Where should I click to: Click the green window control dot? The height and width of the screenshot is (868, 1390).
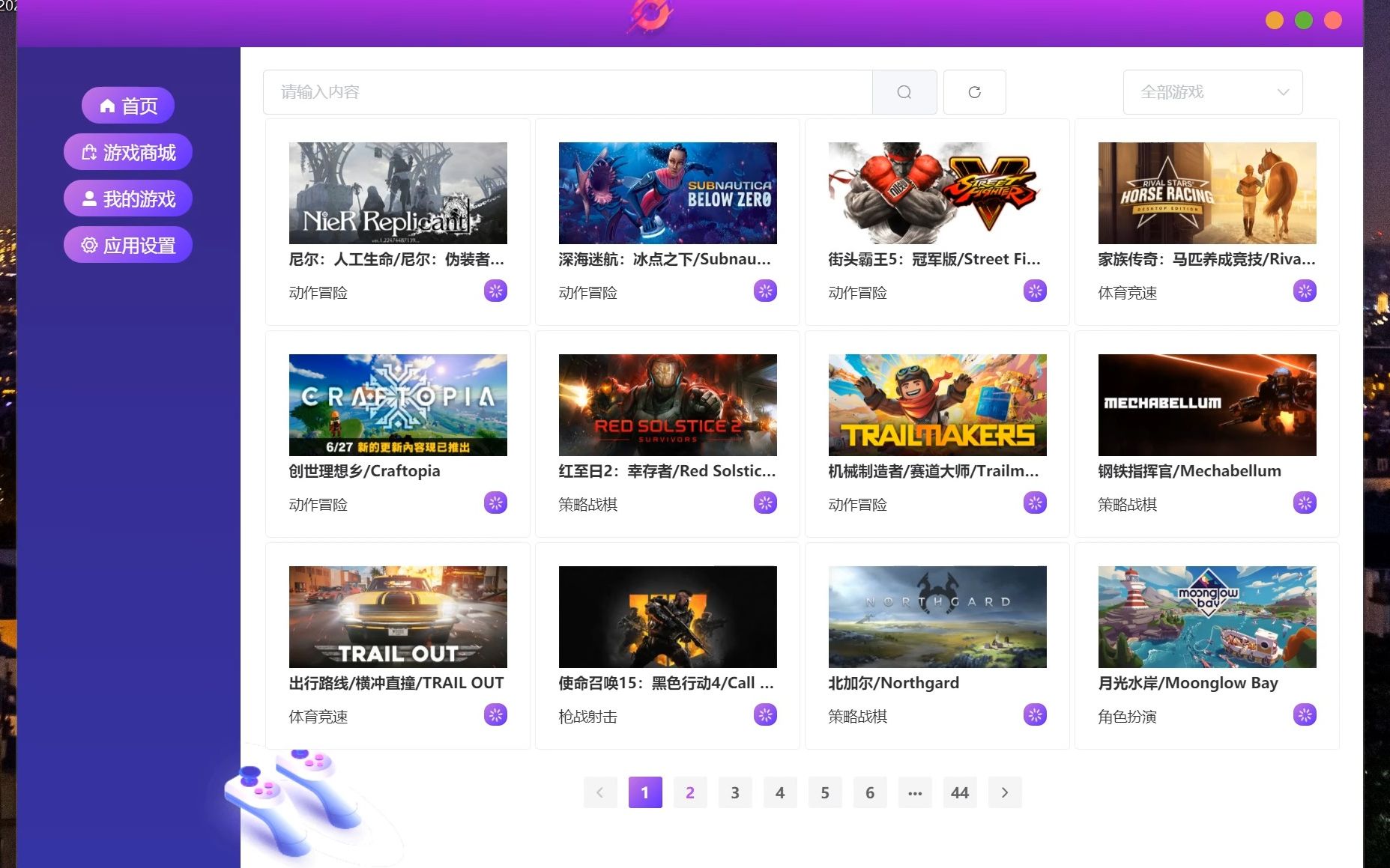point(1304,20)
